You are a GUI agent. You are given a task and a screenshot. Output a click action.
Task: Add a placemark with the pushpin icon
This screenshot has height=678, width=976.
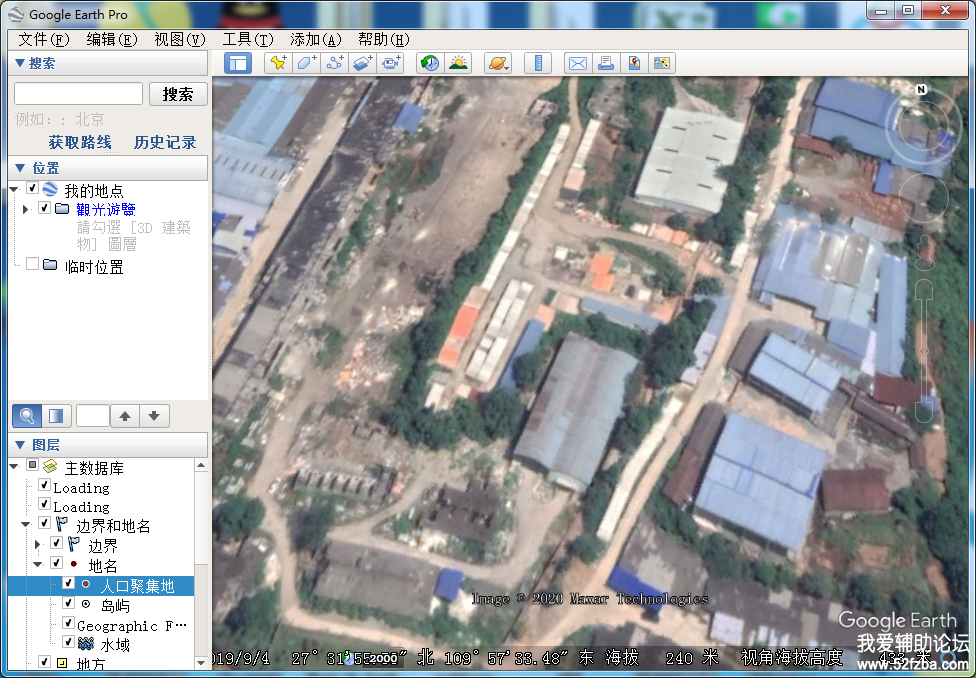[278, 63]
